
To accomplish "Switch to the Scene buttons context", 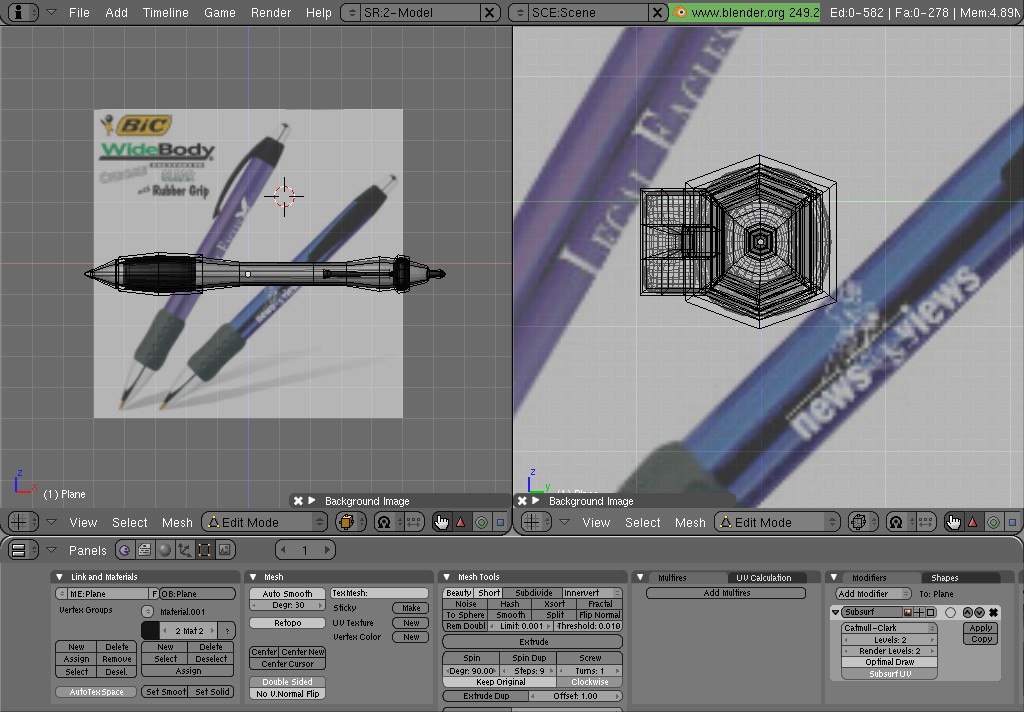I will [x=225, y=550].
